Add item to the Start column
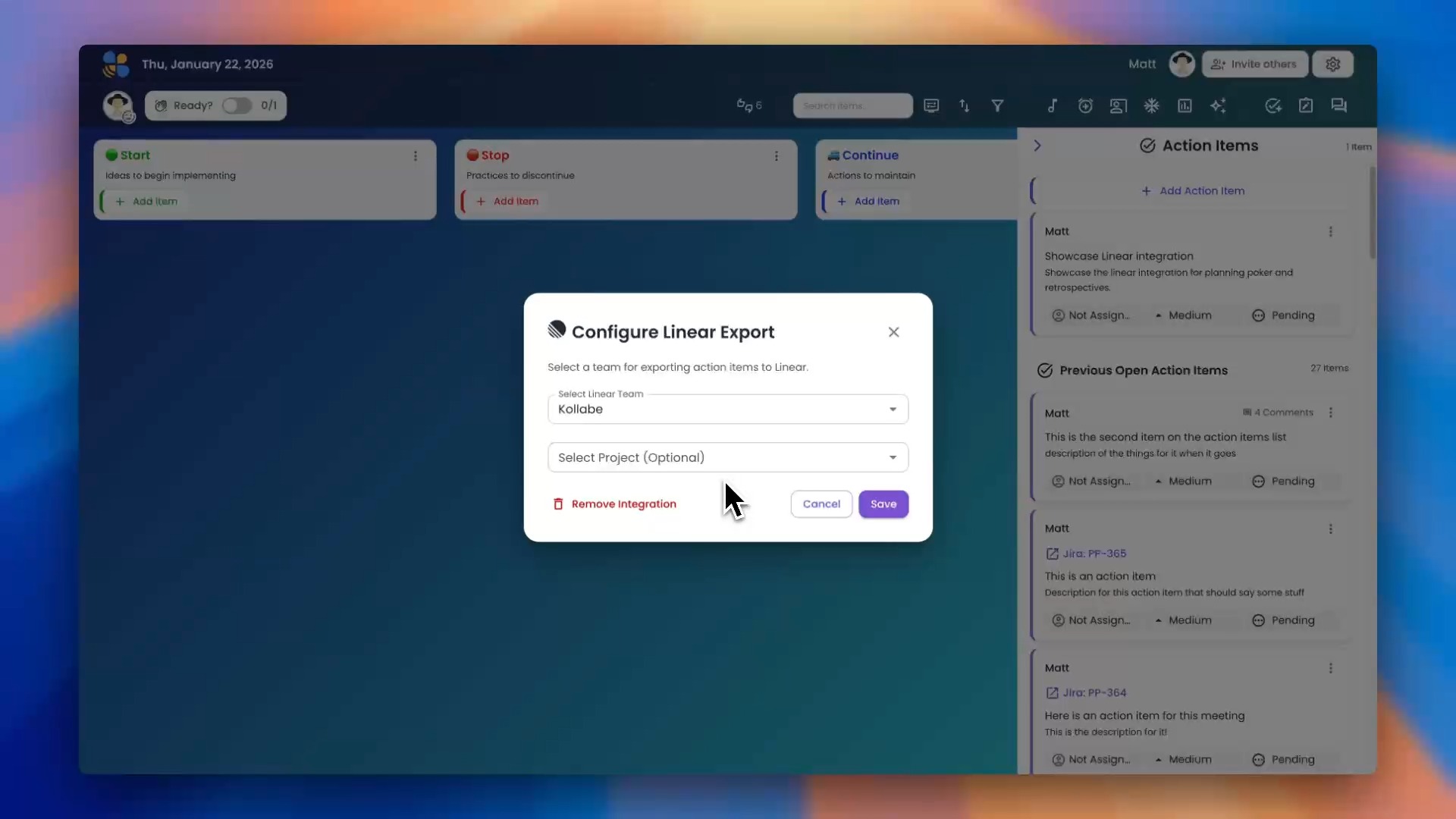 pyautogui.click(x=146, y=202)
